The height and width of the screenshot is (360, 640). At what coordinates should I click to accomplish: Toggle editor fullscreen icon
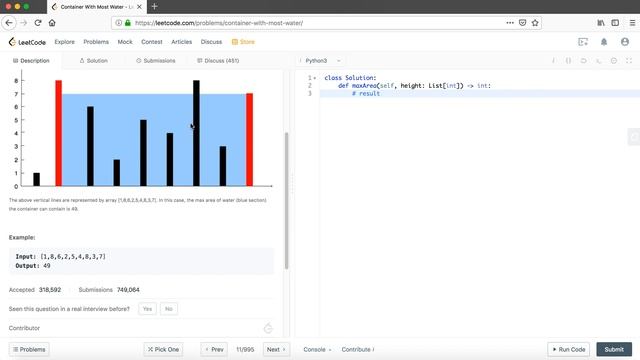click(x=629, y=61)
